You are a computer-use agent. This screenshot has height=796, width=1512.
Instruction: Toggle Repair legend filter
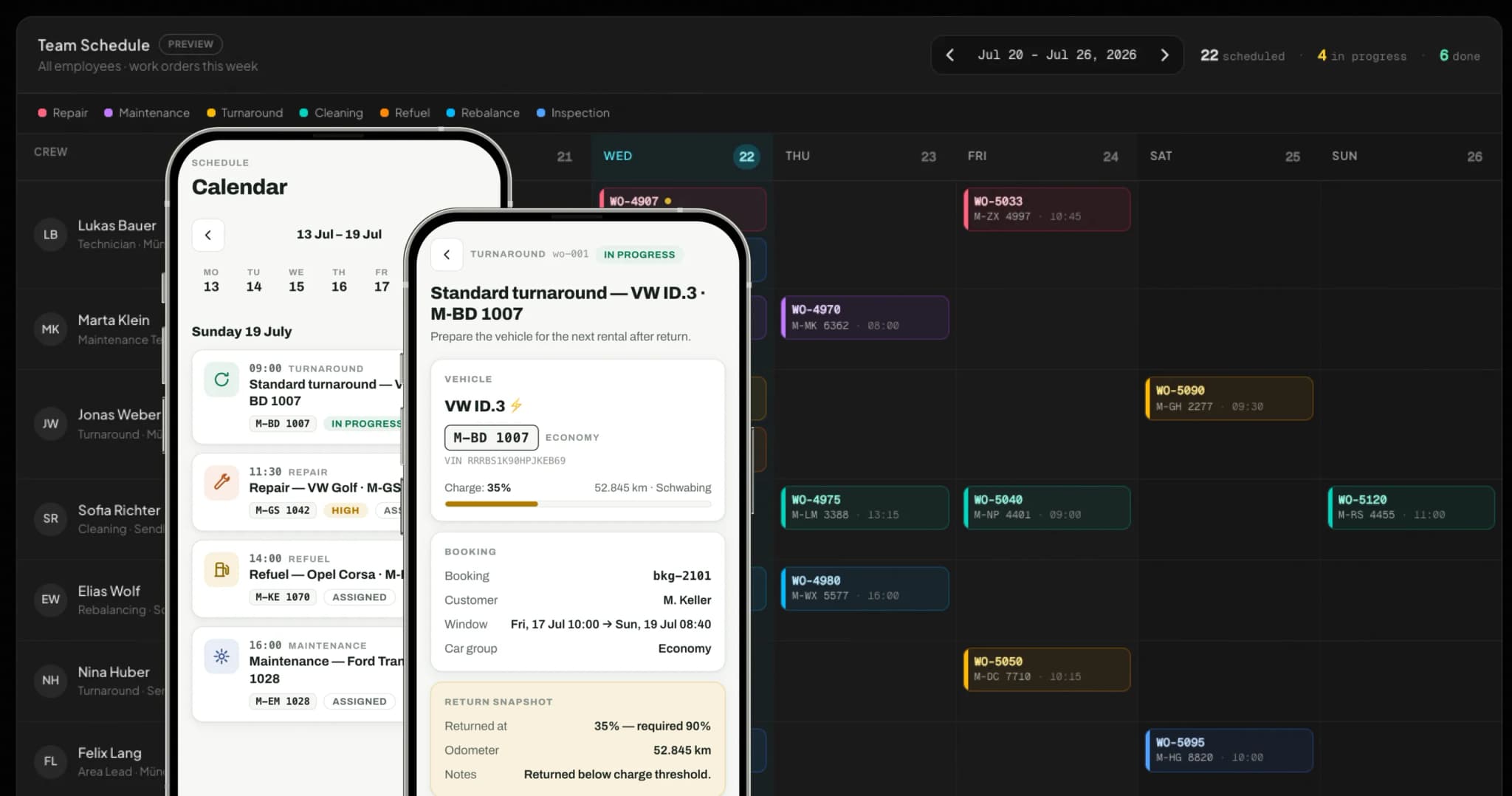63,113
